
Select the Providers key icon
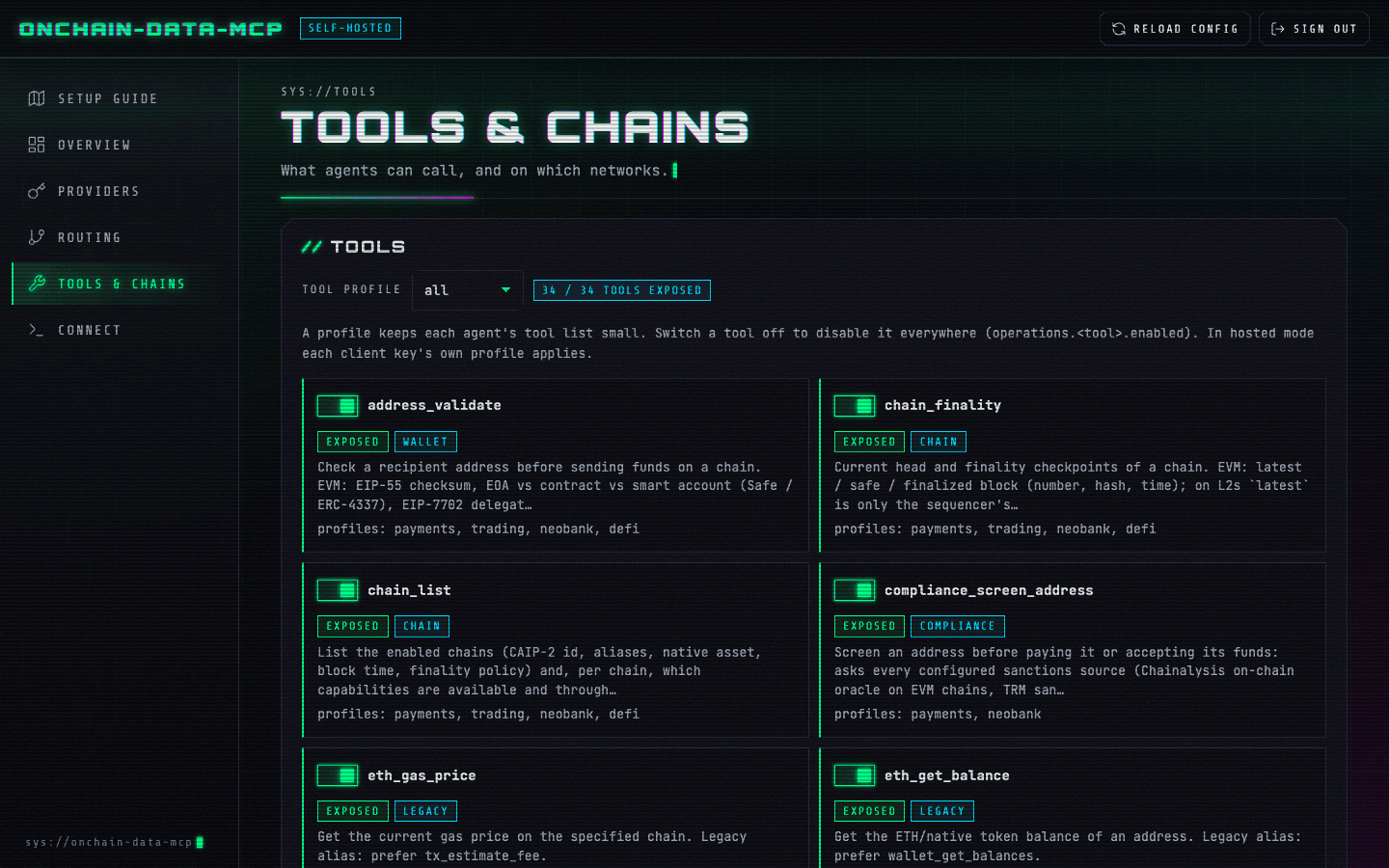coord(37,191)
